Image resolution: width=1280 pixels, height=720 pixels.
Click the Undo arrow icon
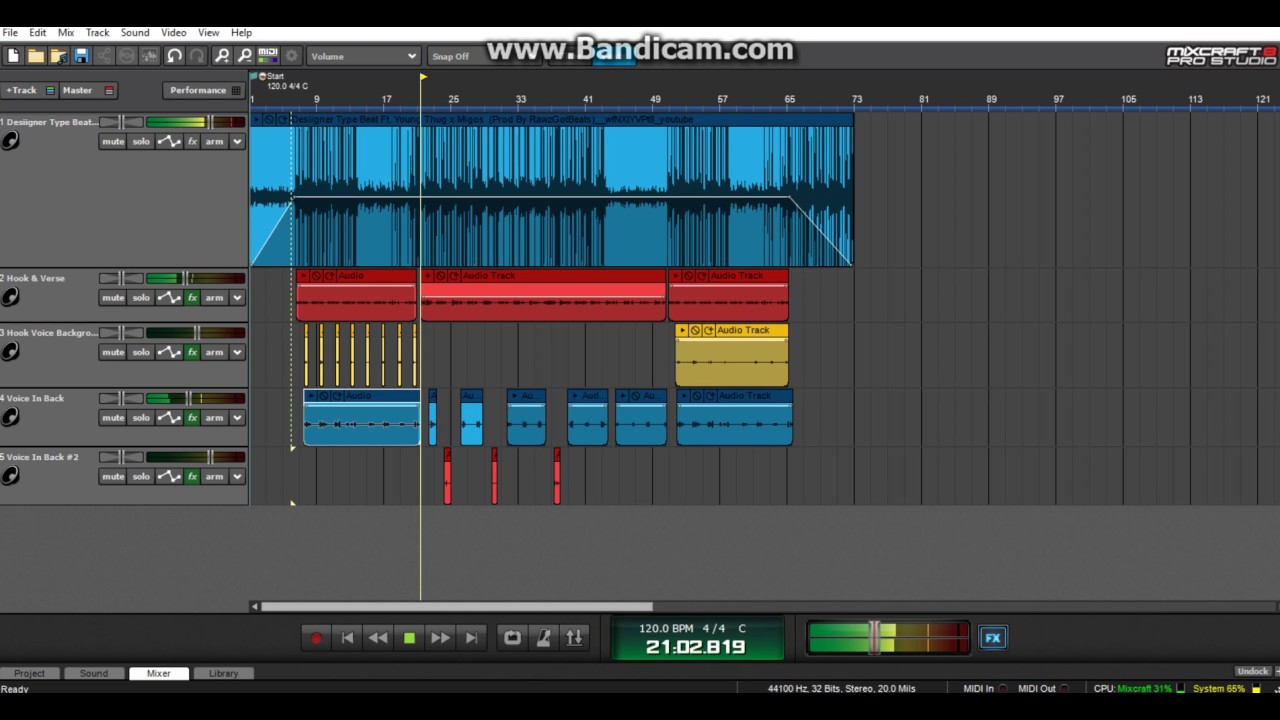point(174,56)
